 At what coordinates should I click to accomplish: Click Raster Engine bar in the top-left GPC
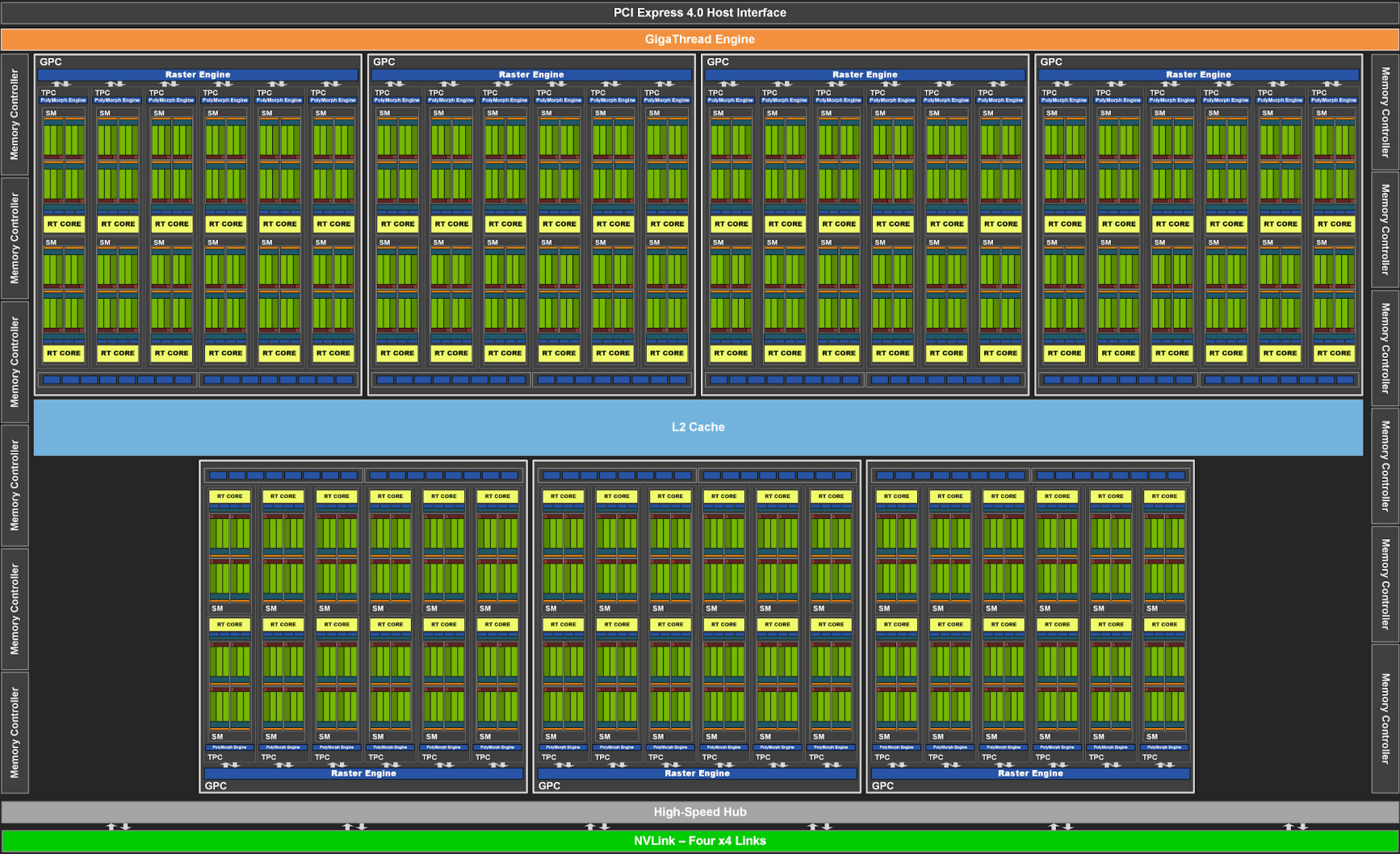tap(198, 74)
